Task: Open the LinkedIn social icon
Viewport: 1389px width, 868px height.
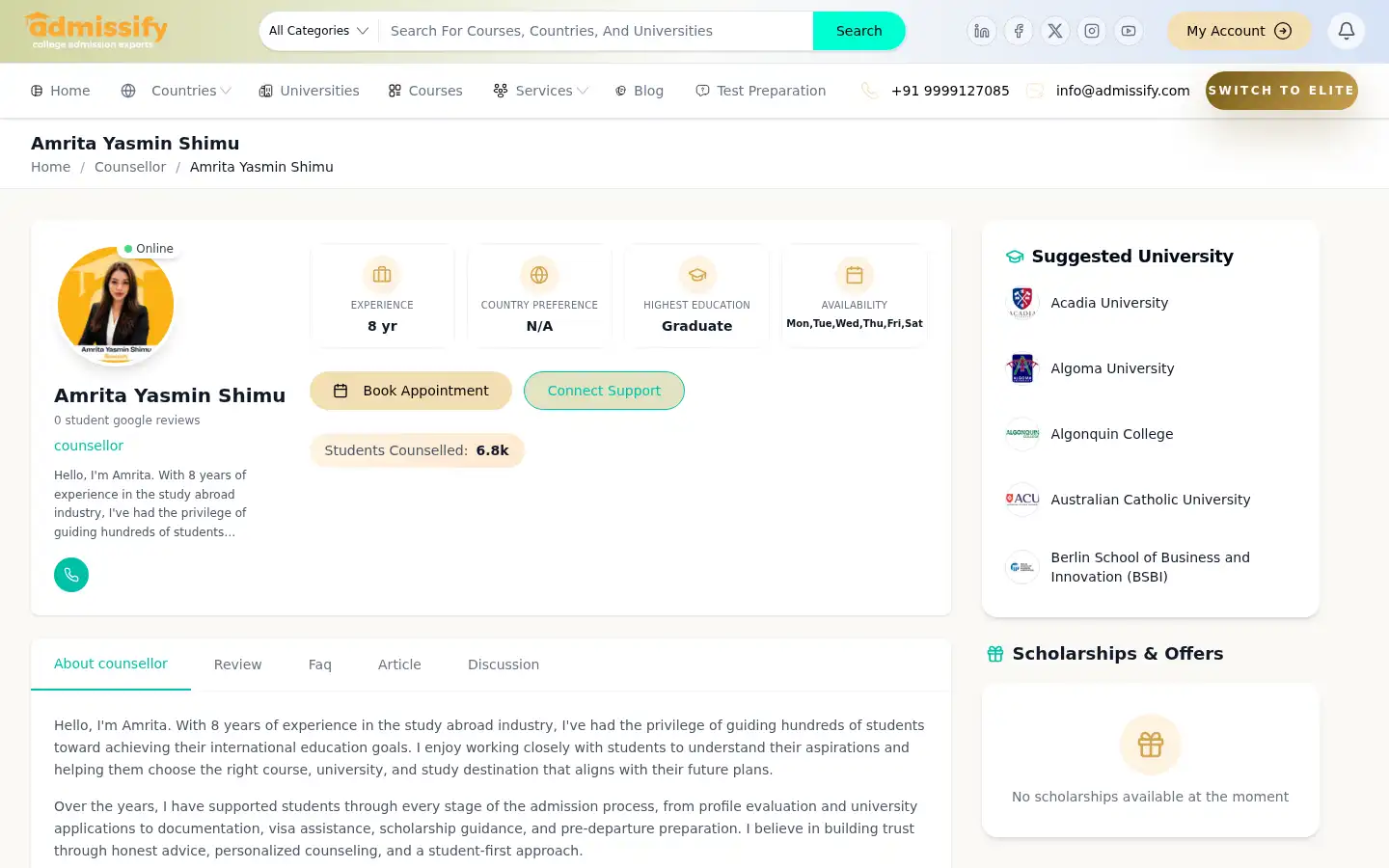Action: 982,31
